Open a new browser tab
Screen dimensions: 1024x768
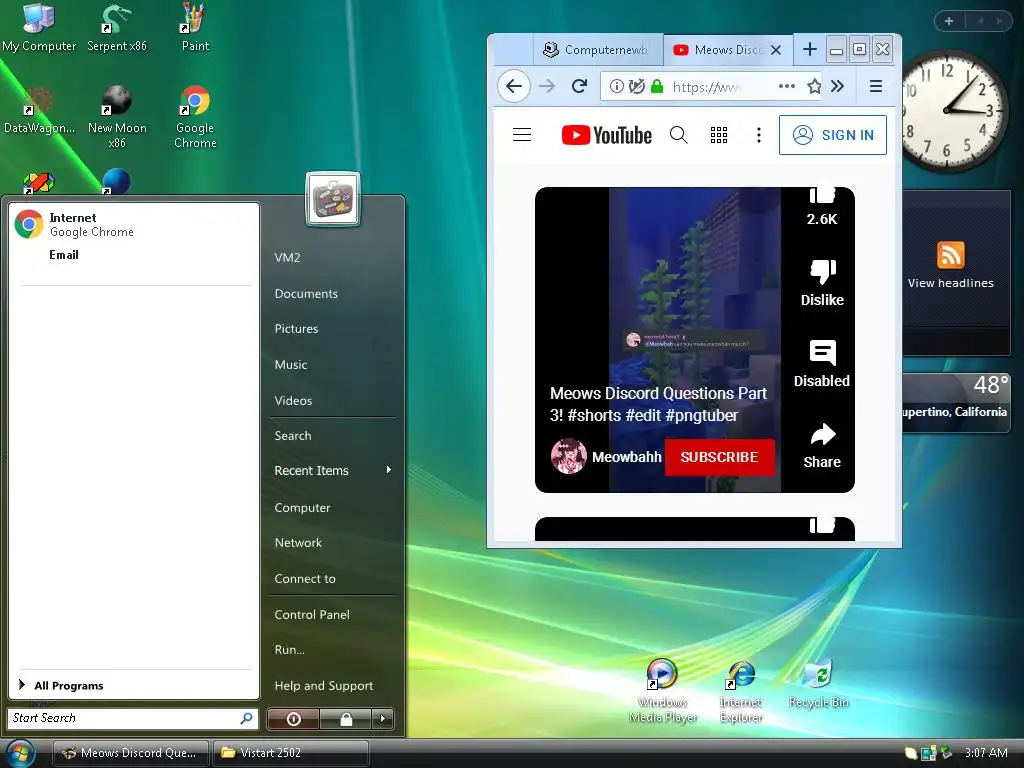[809, 49]
